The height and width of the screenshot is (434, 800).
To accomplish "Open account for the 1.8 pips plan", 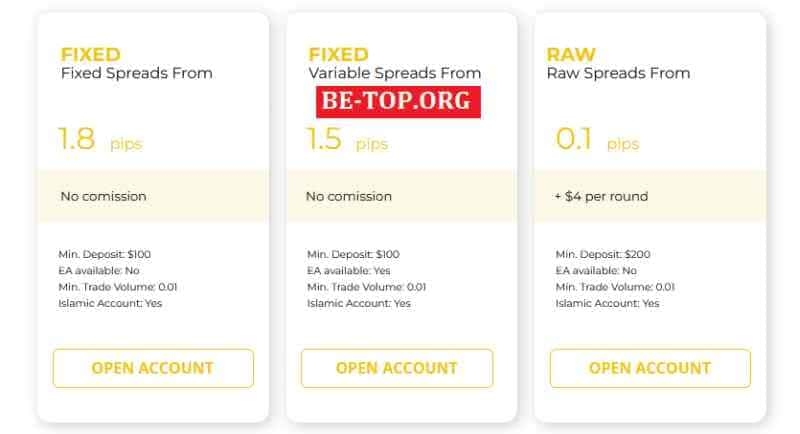I will coord(153,368).
